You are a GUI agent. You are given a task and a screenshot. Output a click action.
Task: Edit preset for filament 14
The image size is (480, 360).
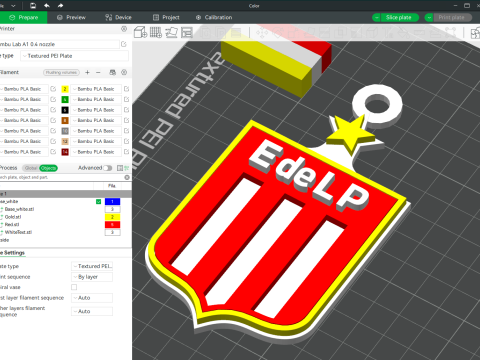126,152
